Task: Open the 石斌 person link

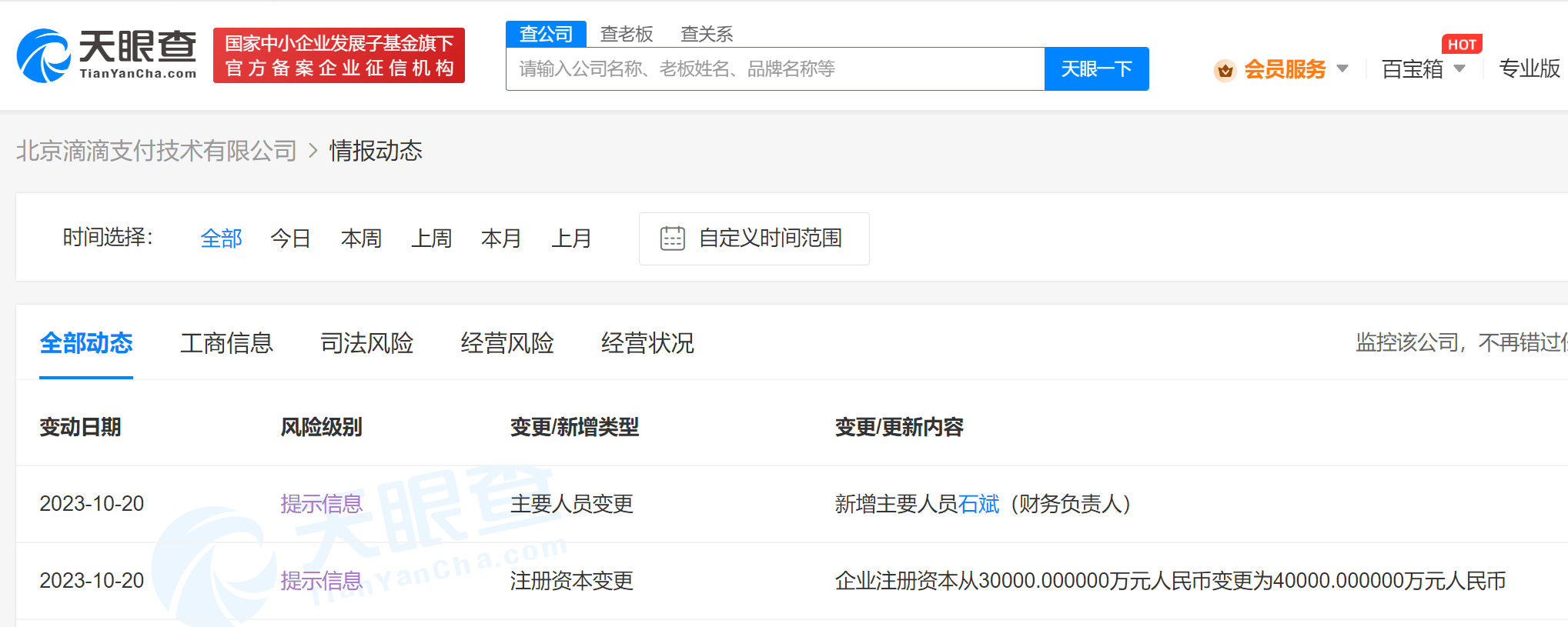Action: click(x=978, y=504)
